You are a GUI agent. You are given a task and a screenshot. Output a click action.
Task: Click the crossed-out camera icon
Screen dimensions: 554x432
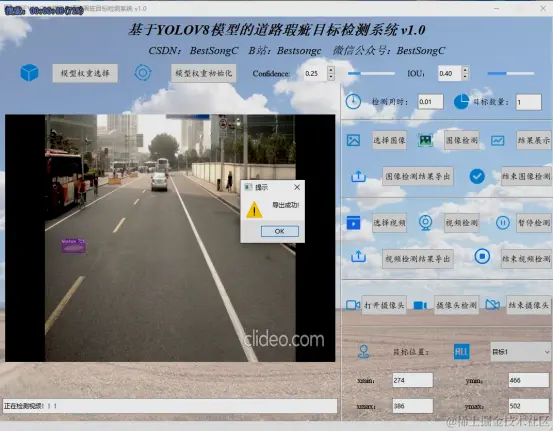(x=493, y=304)
